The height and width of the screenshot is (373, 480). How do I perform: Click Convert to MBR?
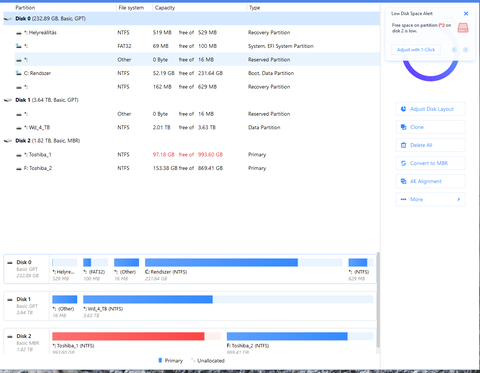430,163
